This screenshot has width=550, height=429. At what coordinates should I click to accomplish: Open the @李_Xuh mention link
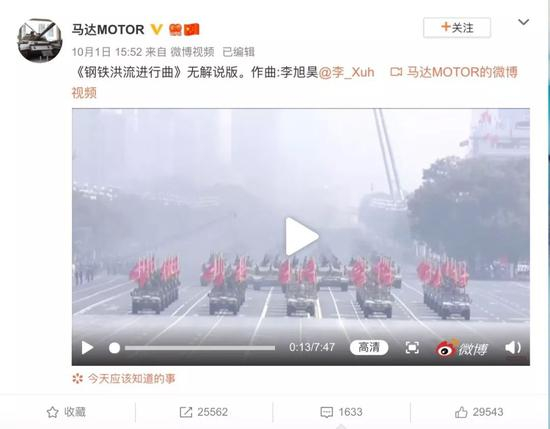347,72
